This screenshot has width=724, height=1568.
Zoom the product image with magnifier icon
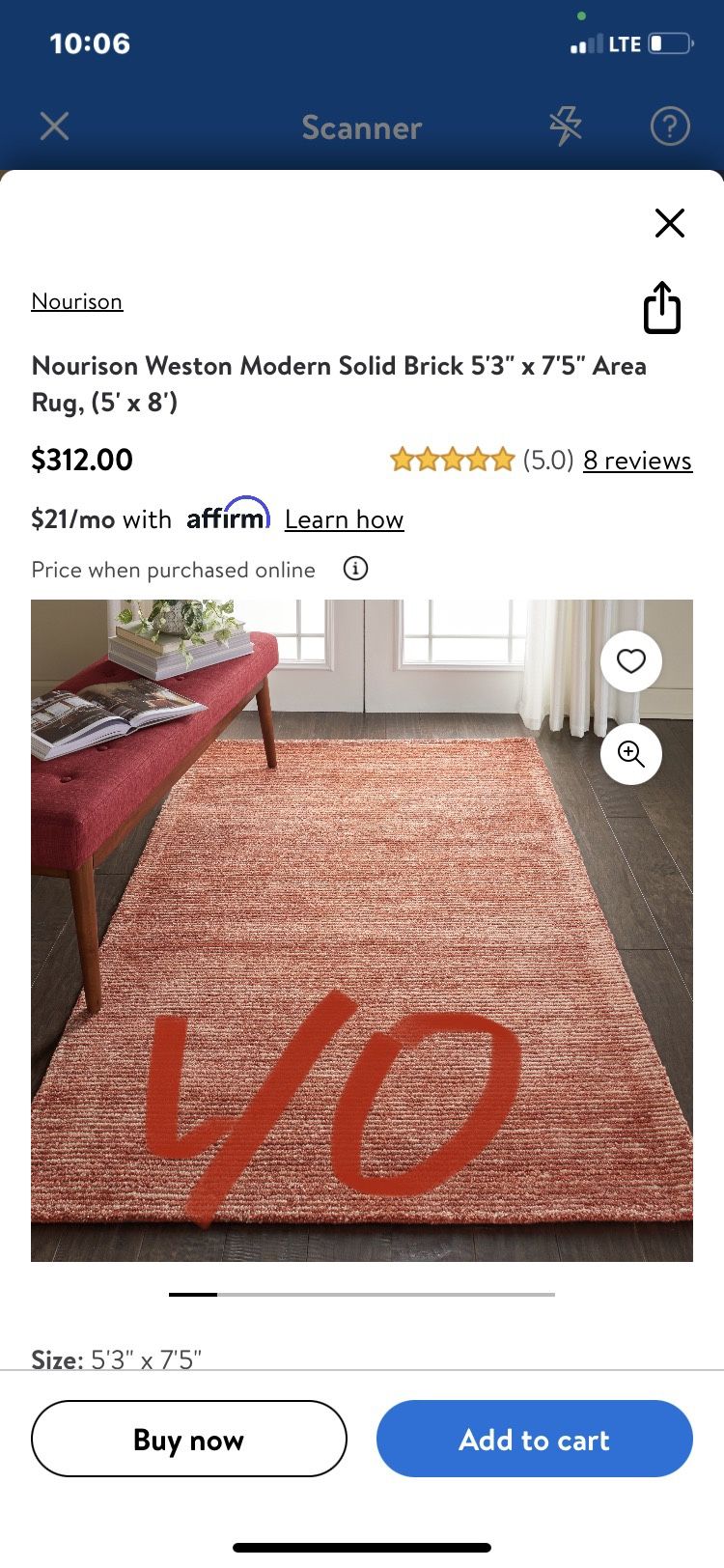pos(631,754)
